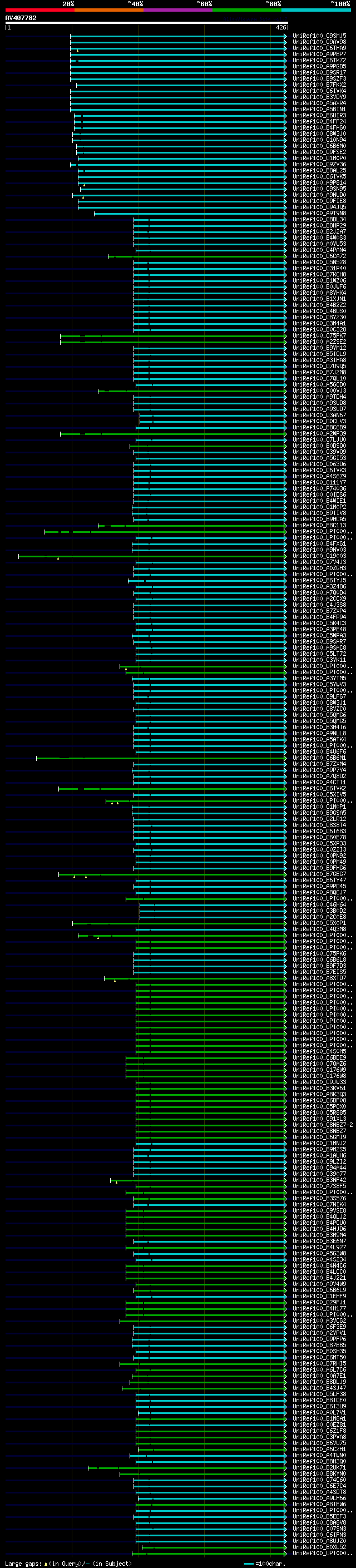Select the label UniRef100_Q5N528
Screen dimensions: 356x1568
pos(319,263)
